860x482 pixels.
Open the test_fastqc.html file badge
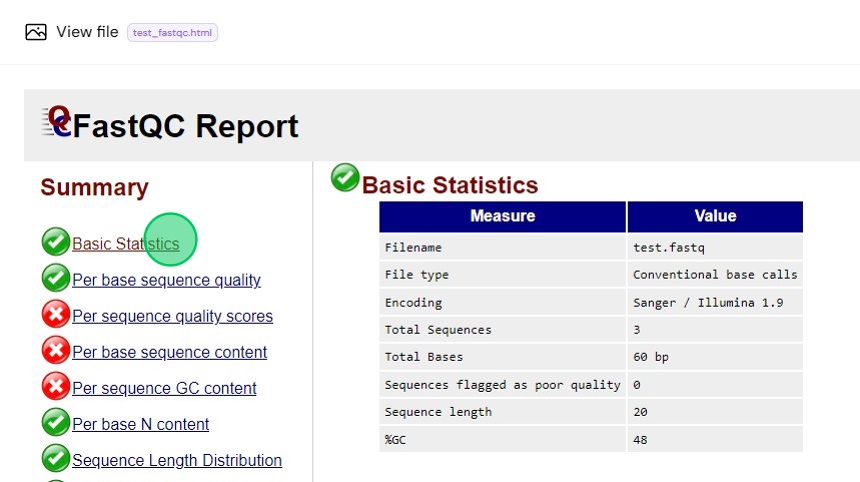(x=172, y=32)
